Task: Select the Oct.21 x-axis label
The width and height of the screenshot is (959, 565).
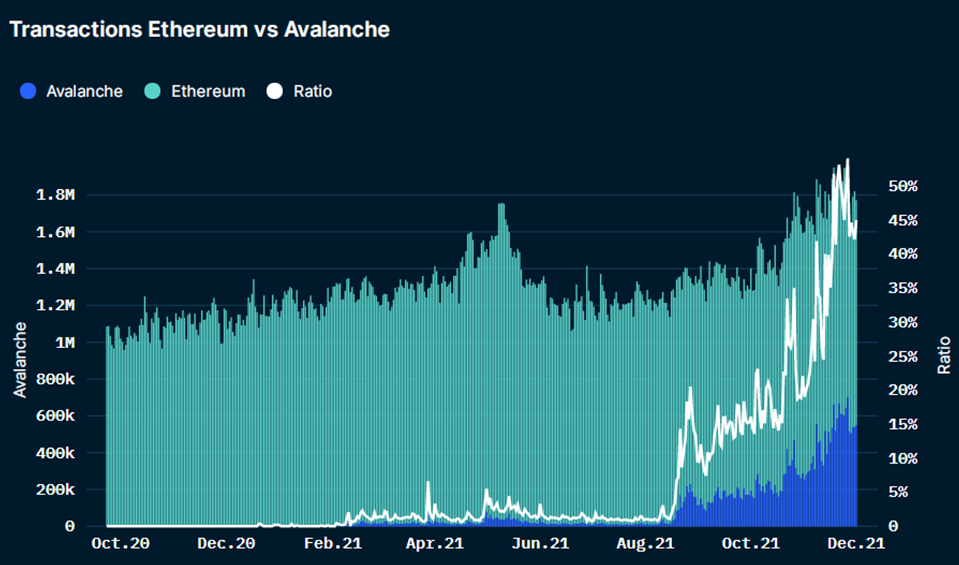Action: [750, 543]
